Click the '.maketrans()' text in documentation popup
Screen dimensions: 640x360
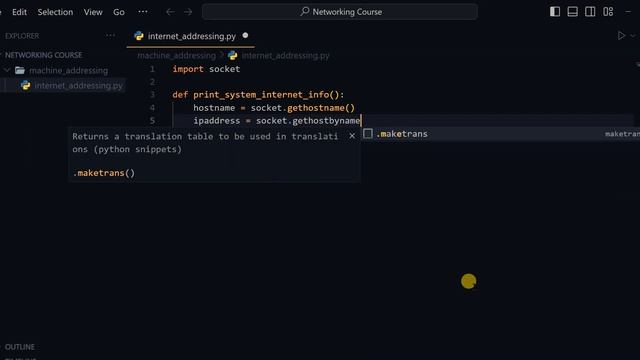coord(104,173)
